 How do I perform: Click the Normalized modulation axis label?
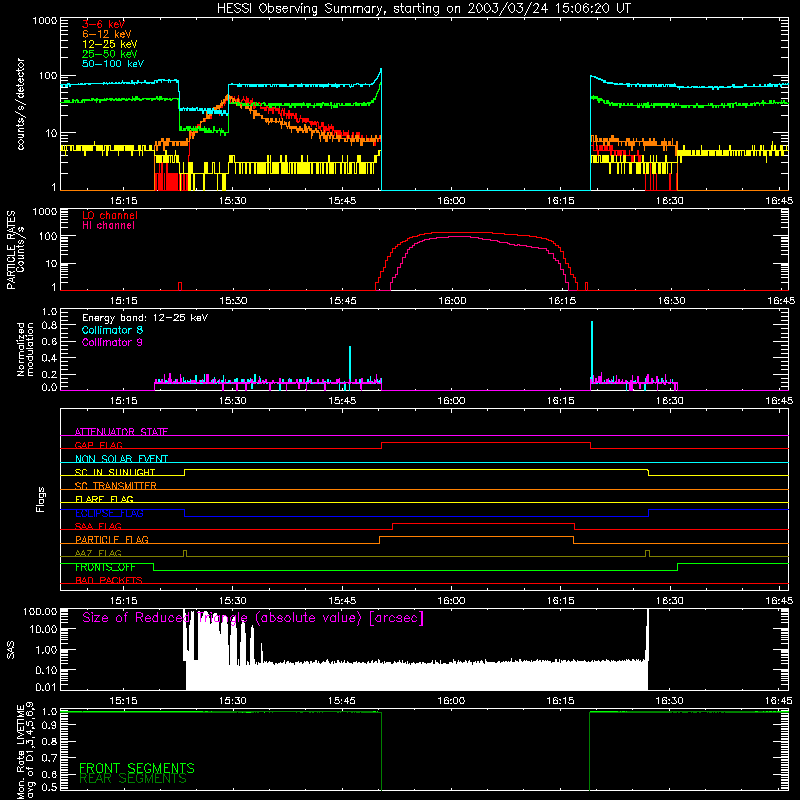pos(25,349)
